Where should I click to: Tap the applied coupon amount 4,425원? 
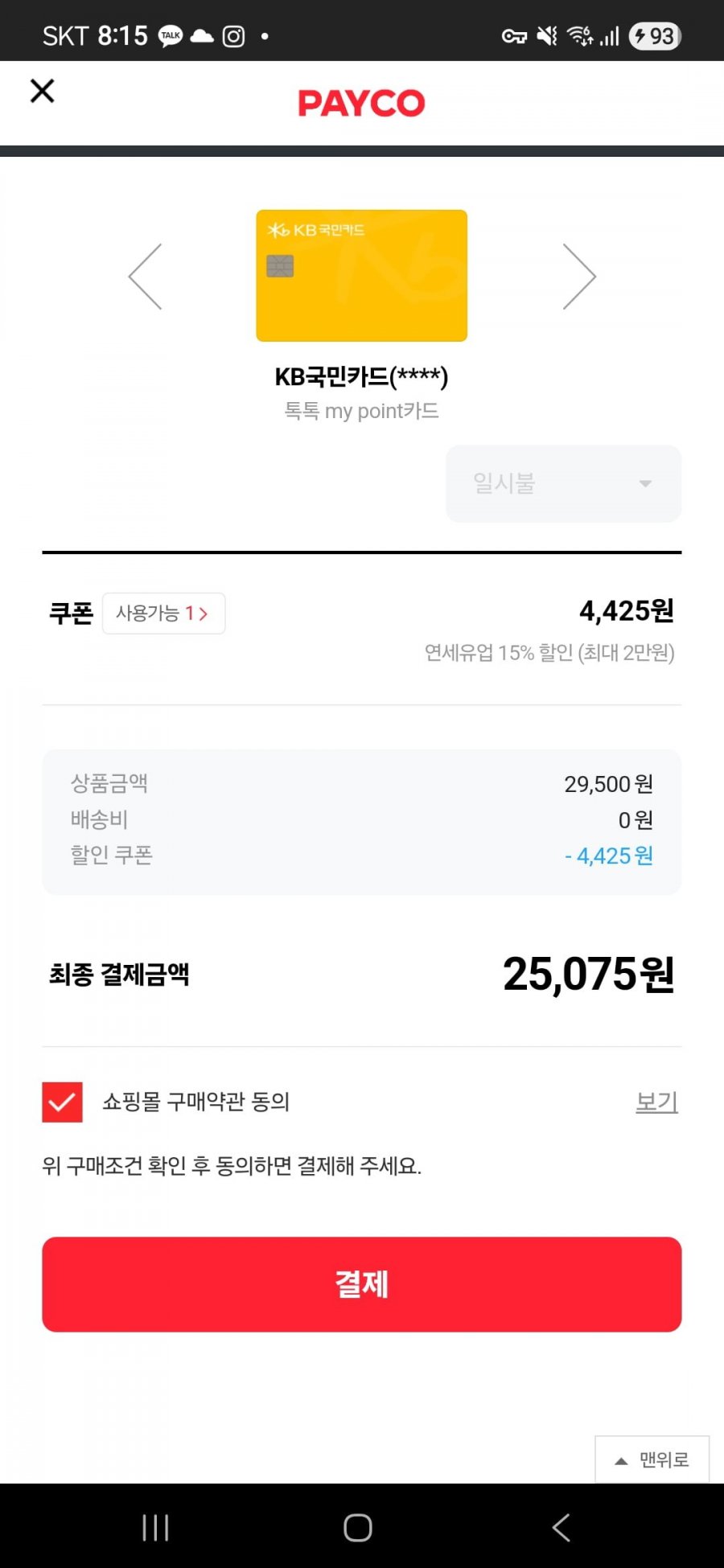[x=627, y=611]
